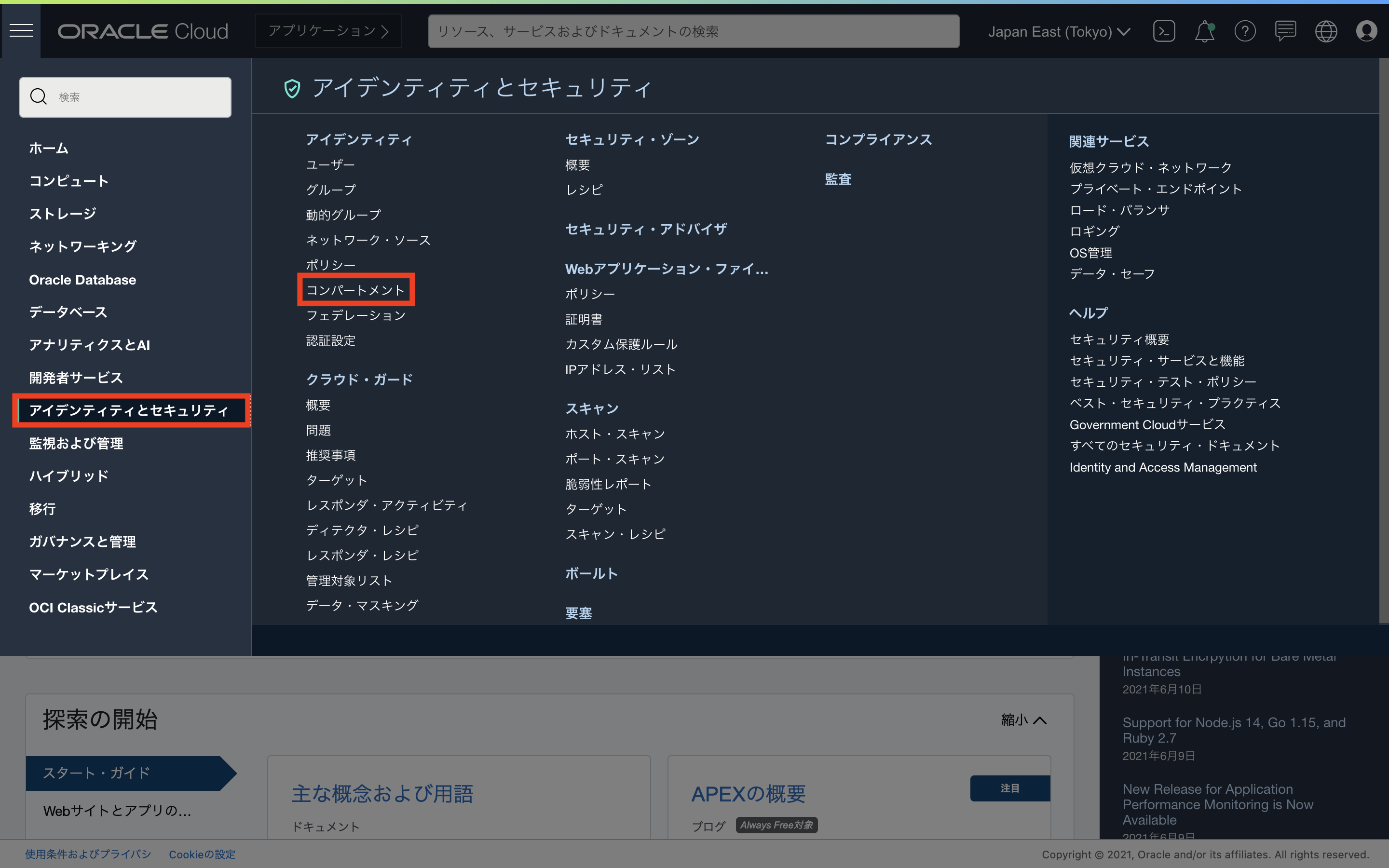This screenshot has height=868, width=1389.
Task: Select コンピュート in the sidebar
Action: (68, 180)
